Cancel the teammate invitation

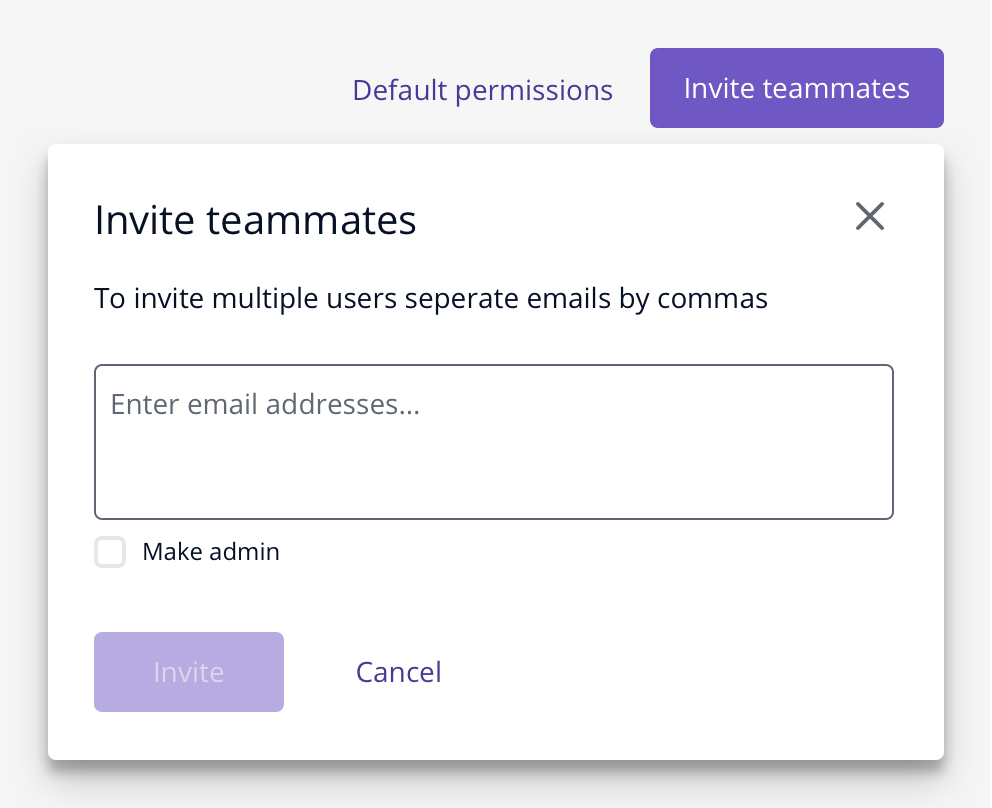399,672
